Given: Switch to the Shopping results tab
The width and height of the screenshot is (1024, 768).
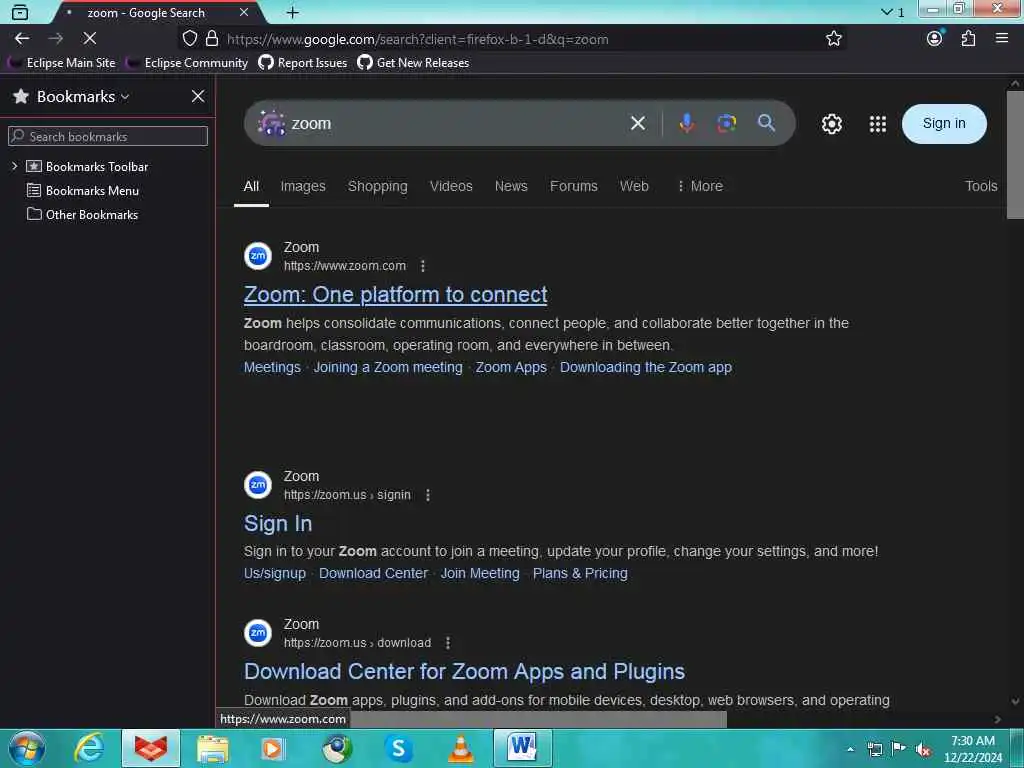Looking at the screenshot, I should (x=377, y=186).
